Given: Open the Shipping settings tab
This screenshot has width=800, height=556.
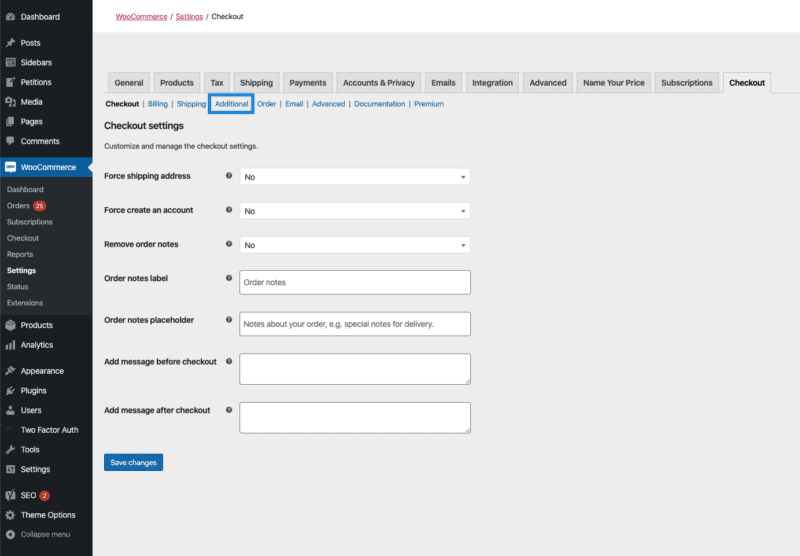Looking at the screenshot, I should pos(256,83).
